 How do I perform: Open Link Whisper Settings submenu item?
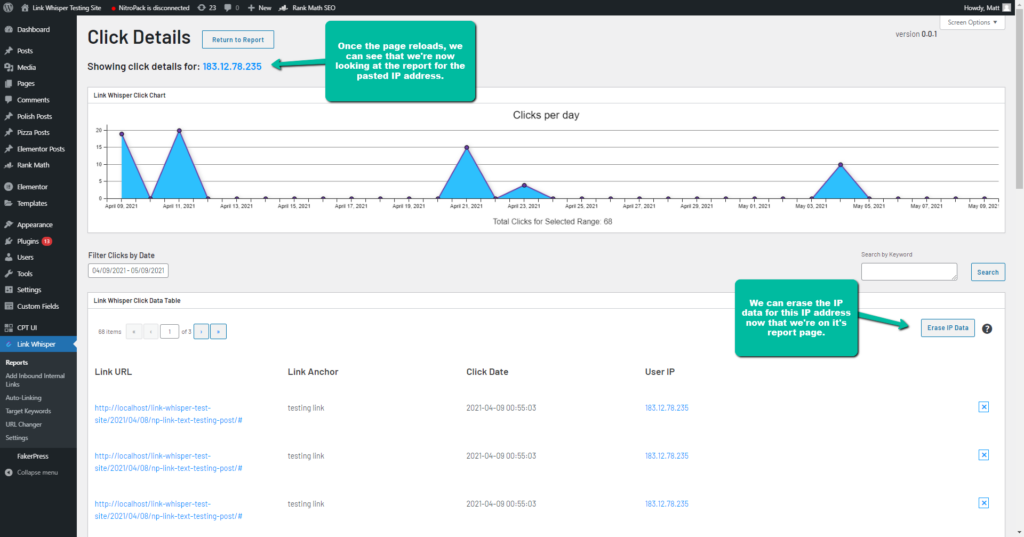[17, 438]
